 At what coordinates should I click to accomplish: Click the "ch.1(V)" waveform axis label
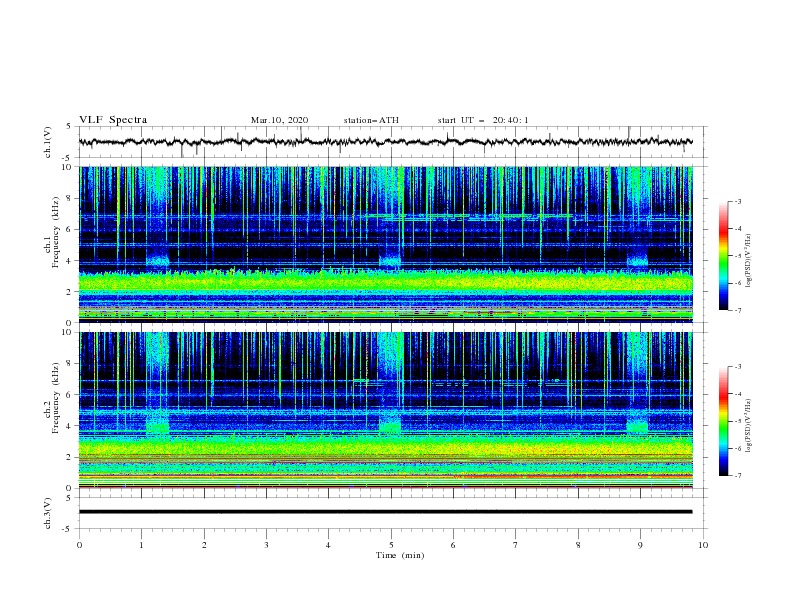click(48, 142)
